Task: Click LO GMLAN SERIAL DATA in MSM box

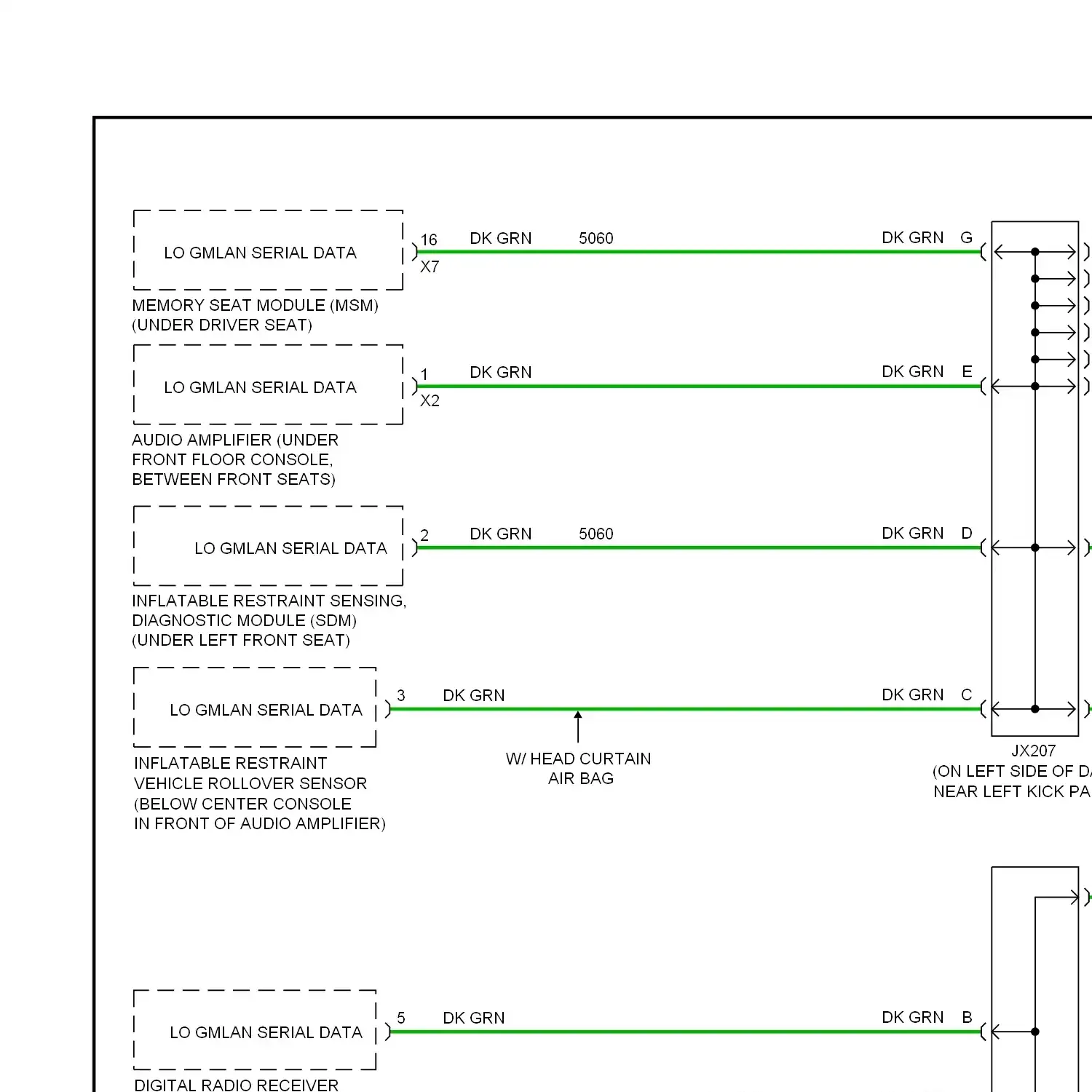Action: pos(261,253)
